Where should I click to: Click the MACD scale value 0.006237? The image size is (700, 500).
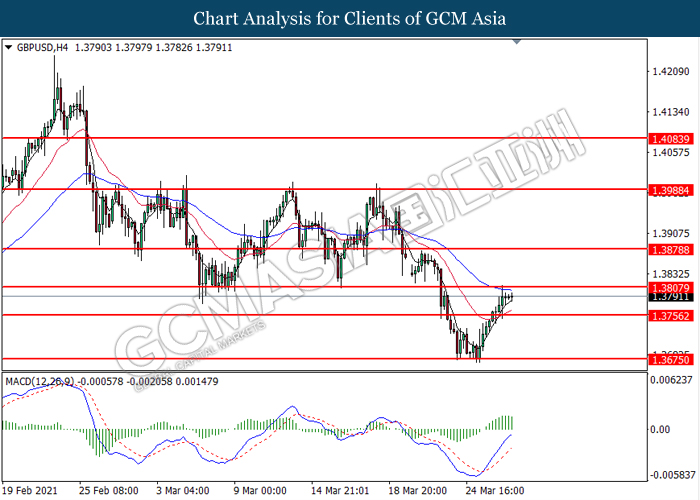(x=672, y=380)
